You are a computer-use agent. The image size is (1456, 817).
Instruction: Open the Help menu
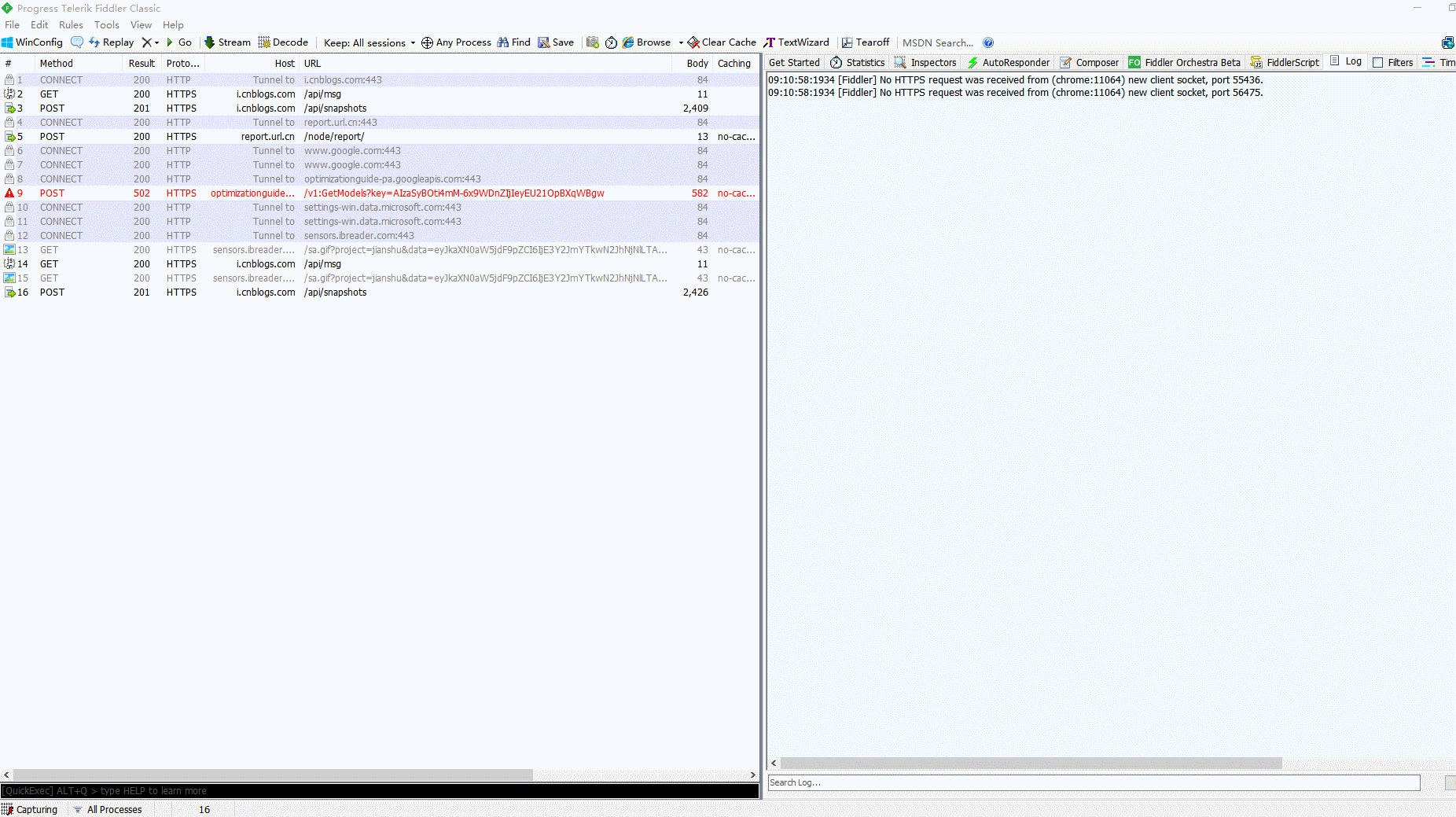[x=173, y=25]
